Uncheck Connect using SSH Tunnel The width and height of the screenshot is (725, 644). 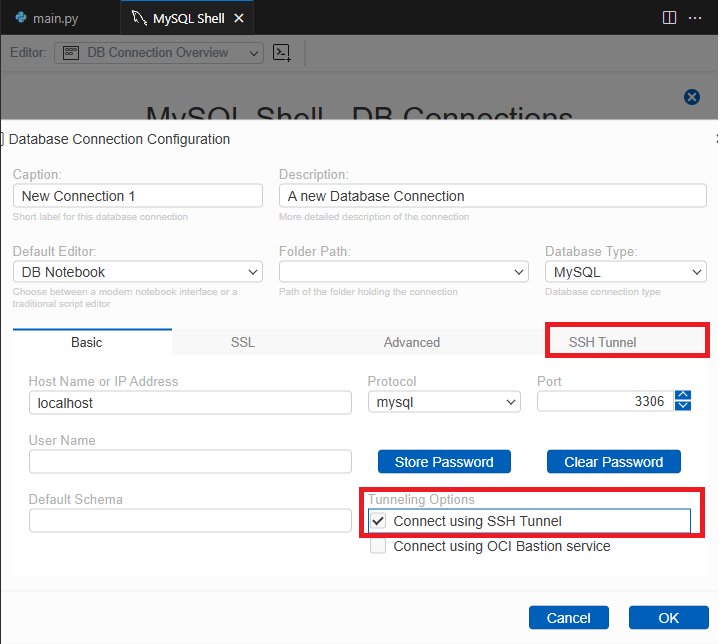pyautogui.click(x=378, y=521)
